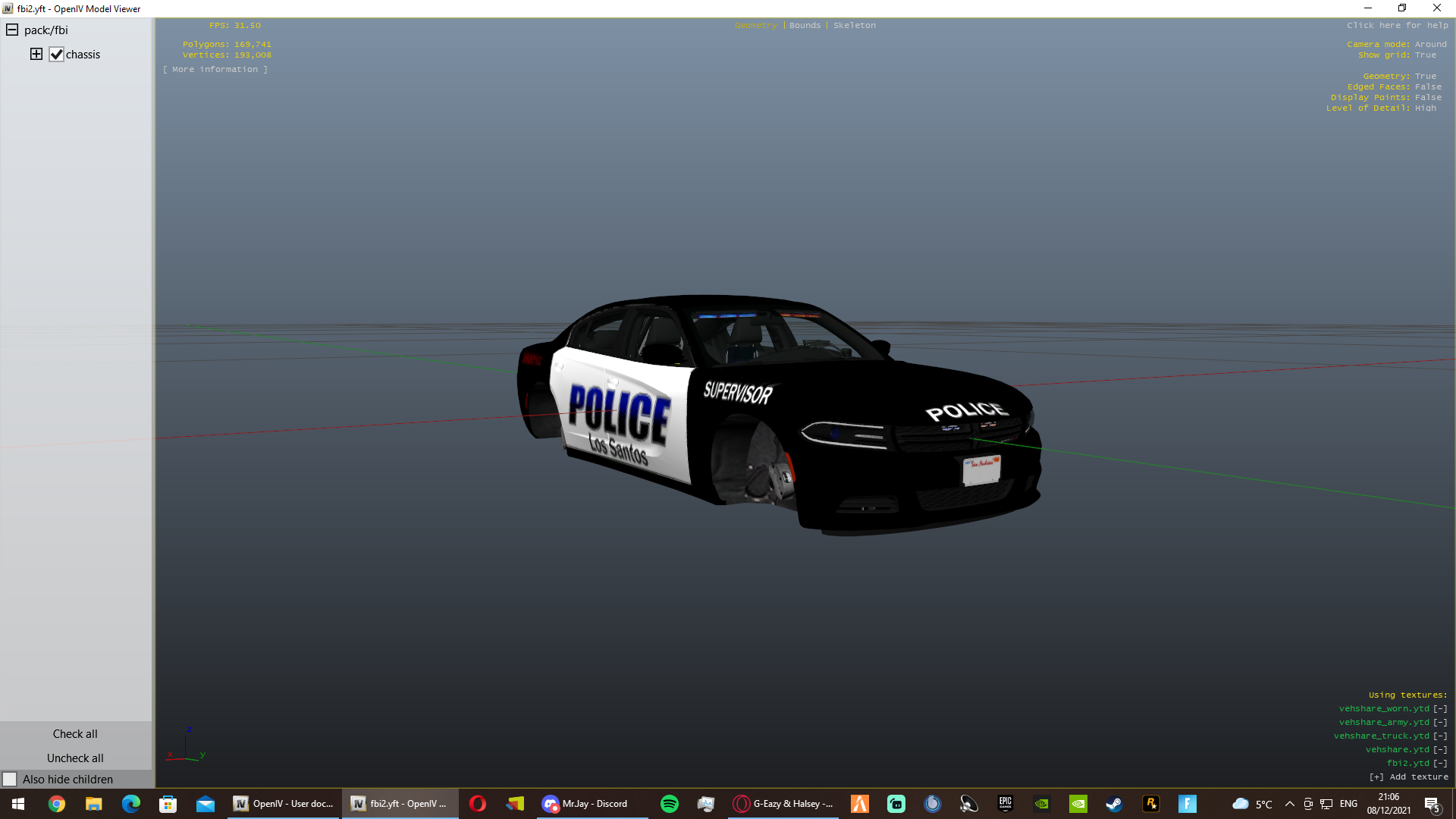Open More information link

coord(215,69)
